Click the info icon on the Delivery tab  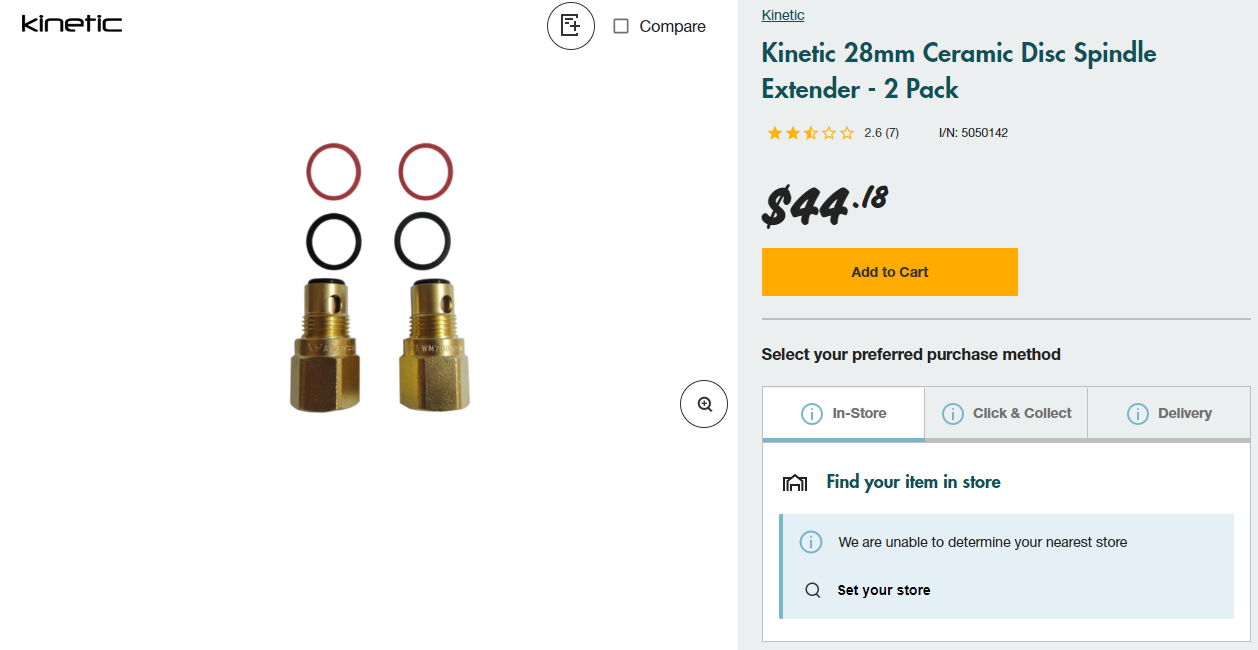pos(1136,412)
